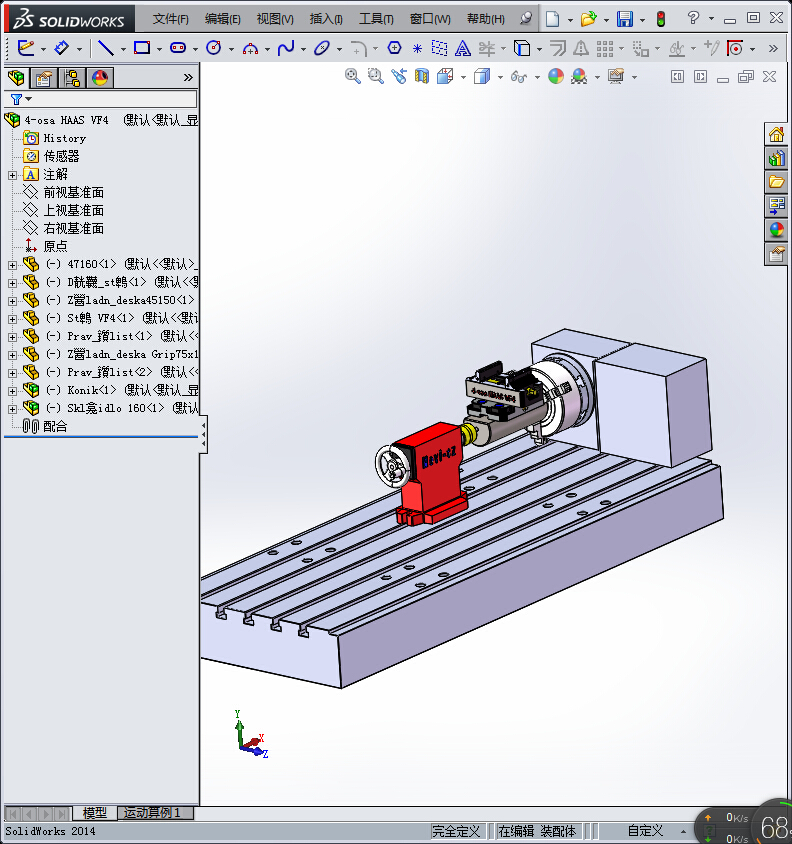Click the Rebuild traffic light icon

661,19
